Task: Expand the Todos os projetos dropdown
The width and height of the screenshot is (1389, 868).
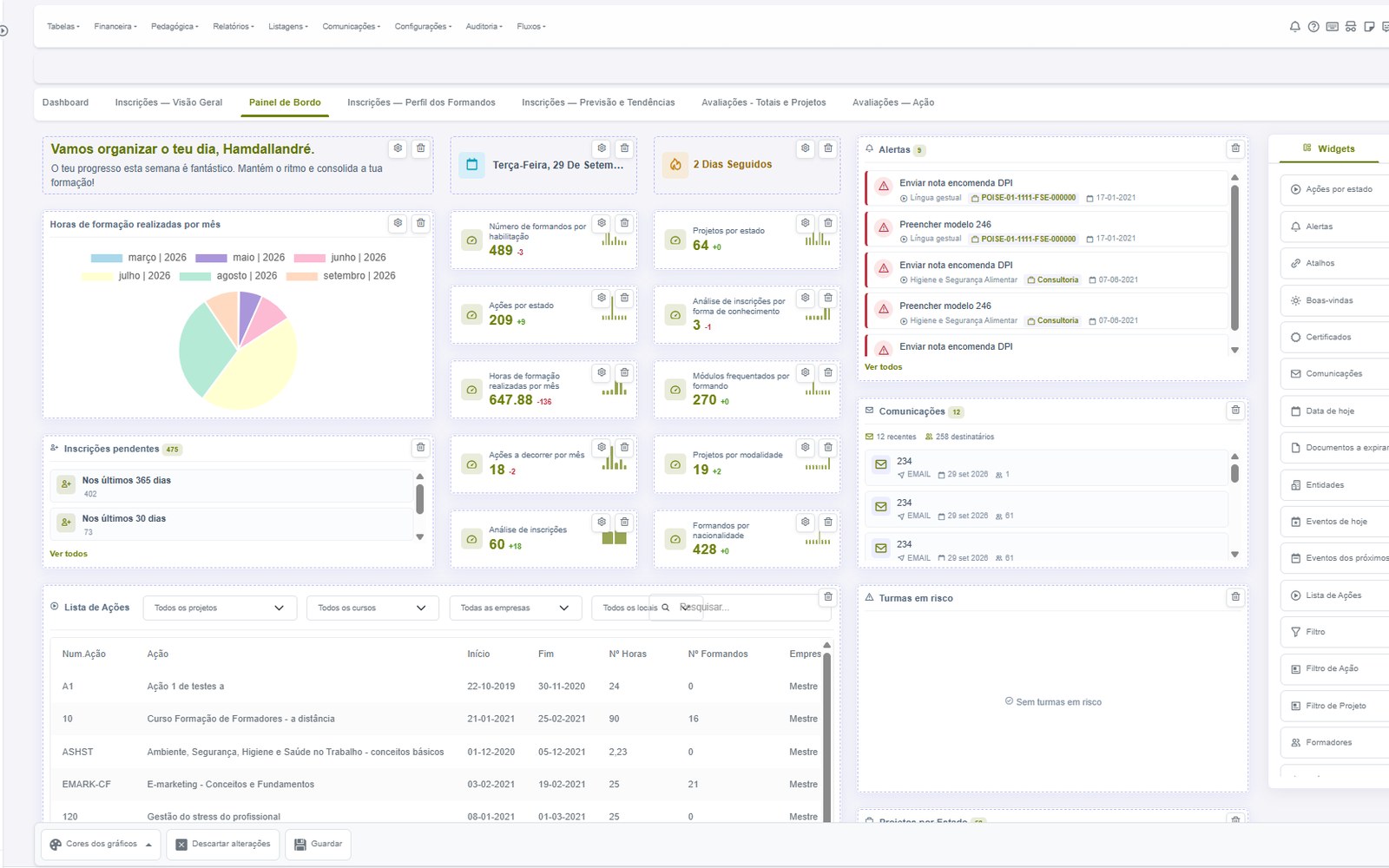Action: (220, 608)
